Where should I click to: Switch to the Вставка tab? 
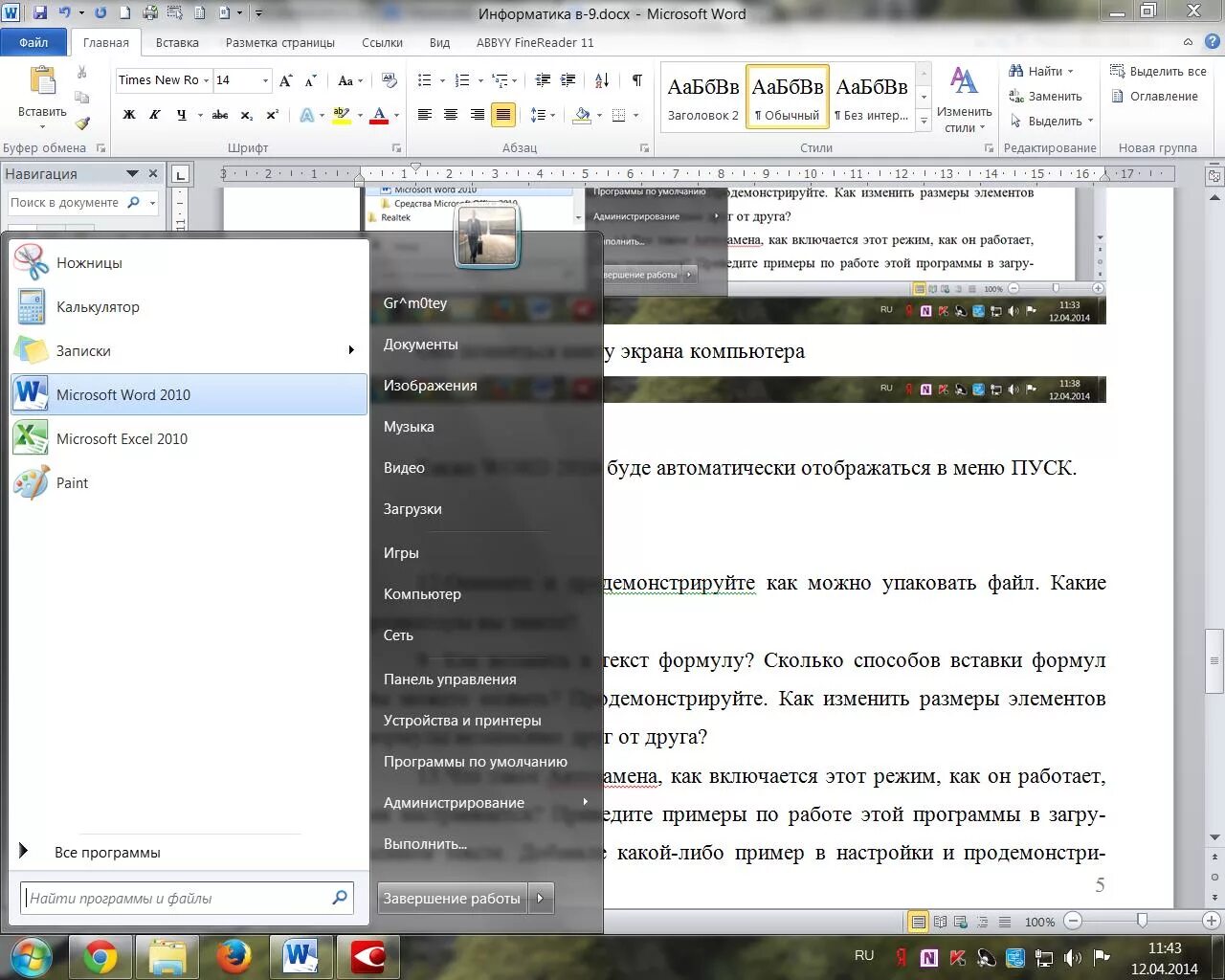(177, 42)
